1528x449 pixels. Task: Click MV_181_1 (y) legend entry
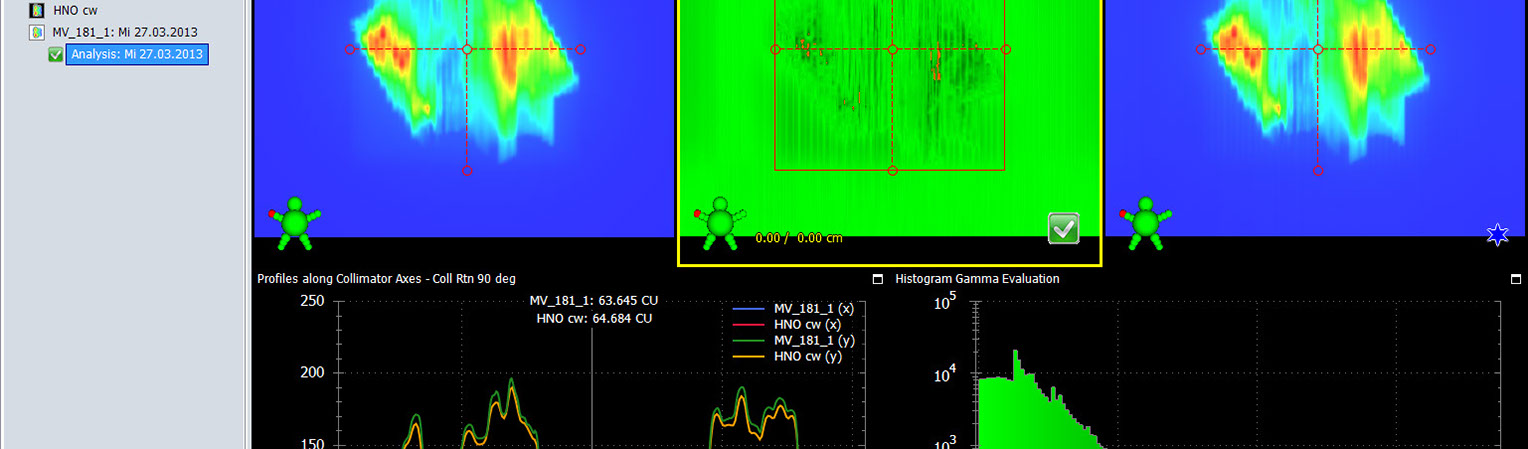click(792, 341)
